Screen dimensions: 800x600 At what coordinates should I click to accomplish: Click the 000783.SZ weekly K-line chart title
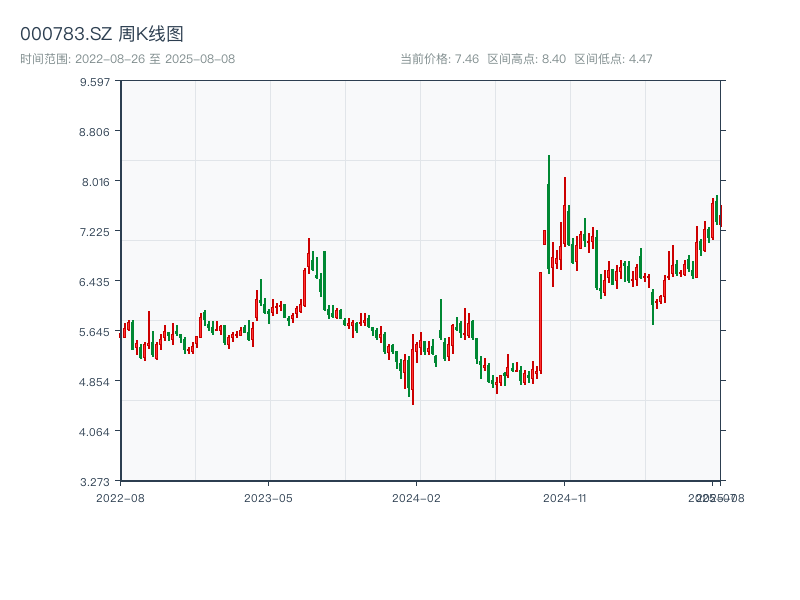102,34
